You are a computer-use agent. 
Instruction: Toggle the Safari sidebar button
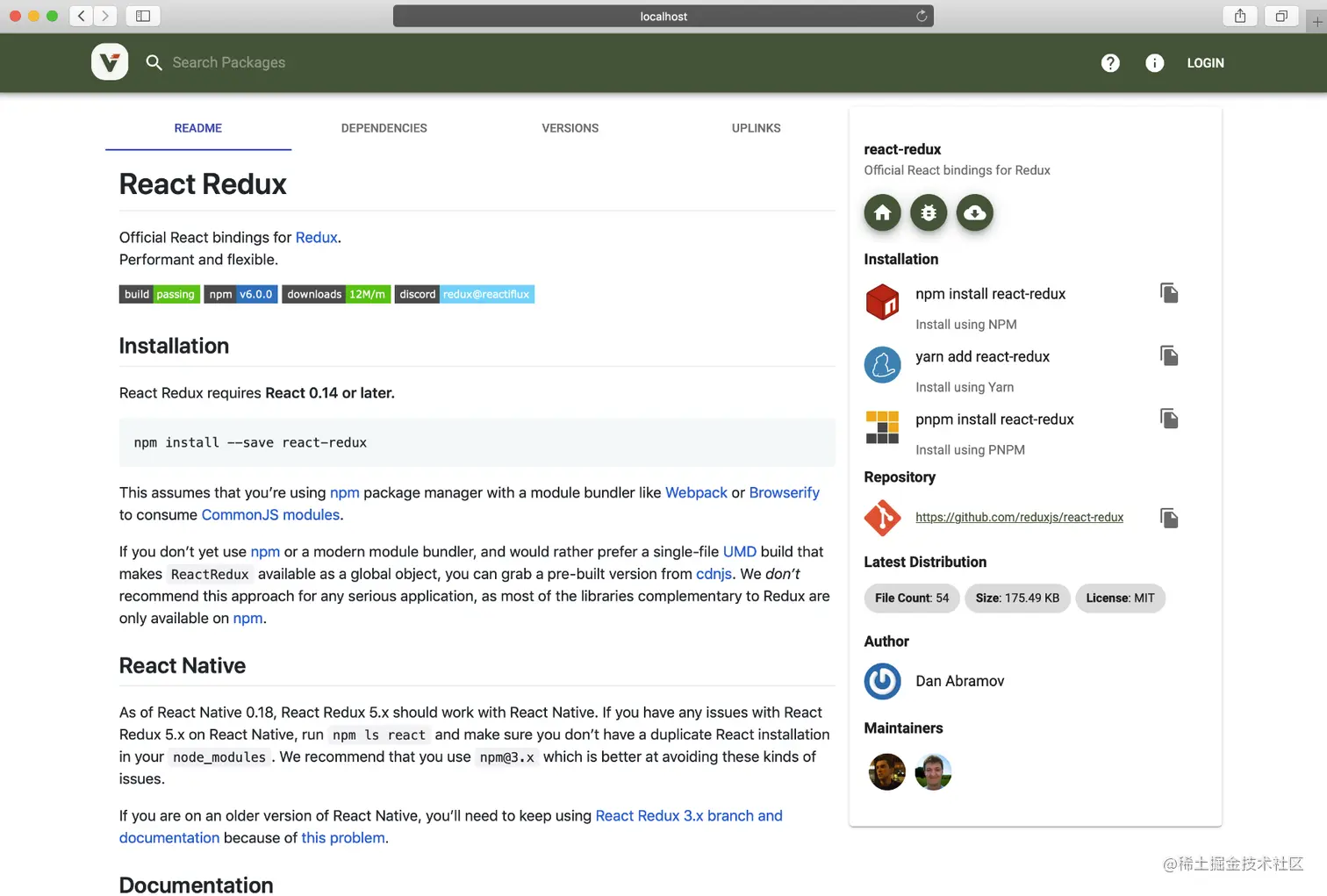click(143, 16)
